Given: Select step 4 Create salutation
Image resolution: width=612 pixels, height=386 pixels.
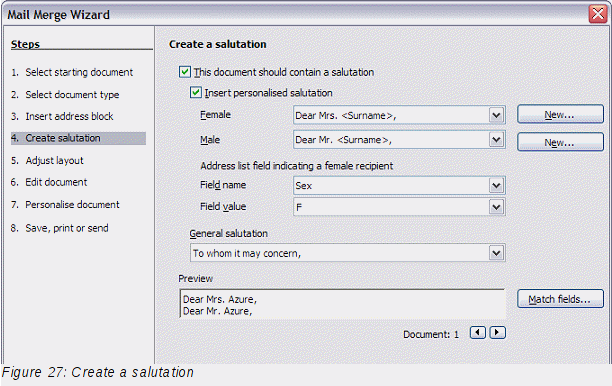Looking at the screenshot, I should (x=78, y=138).
